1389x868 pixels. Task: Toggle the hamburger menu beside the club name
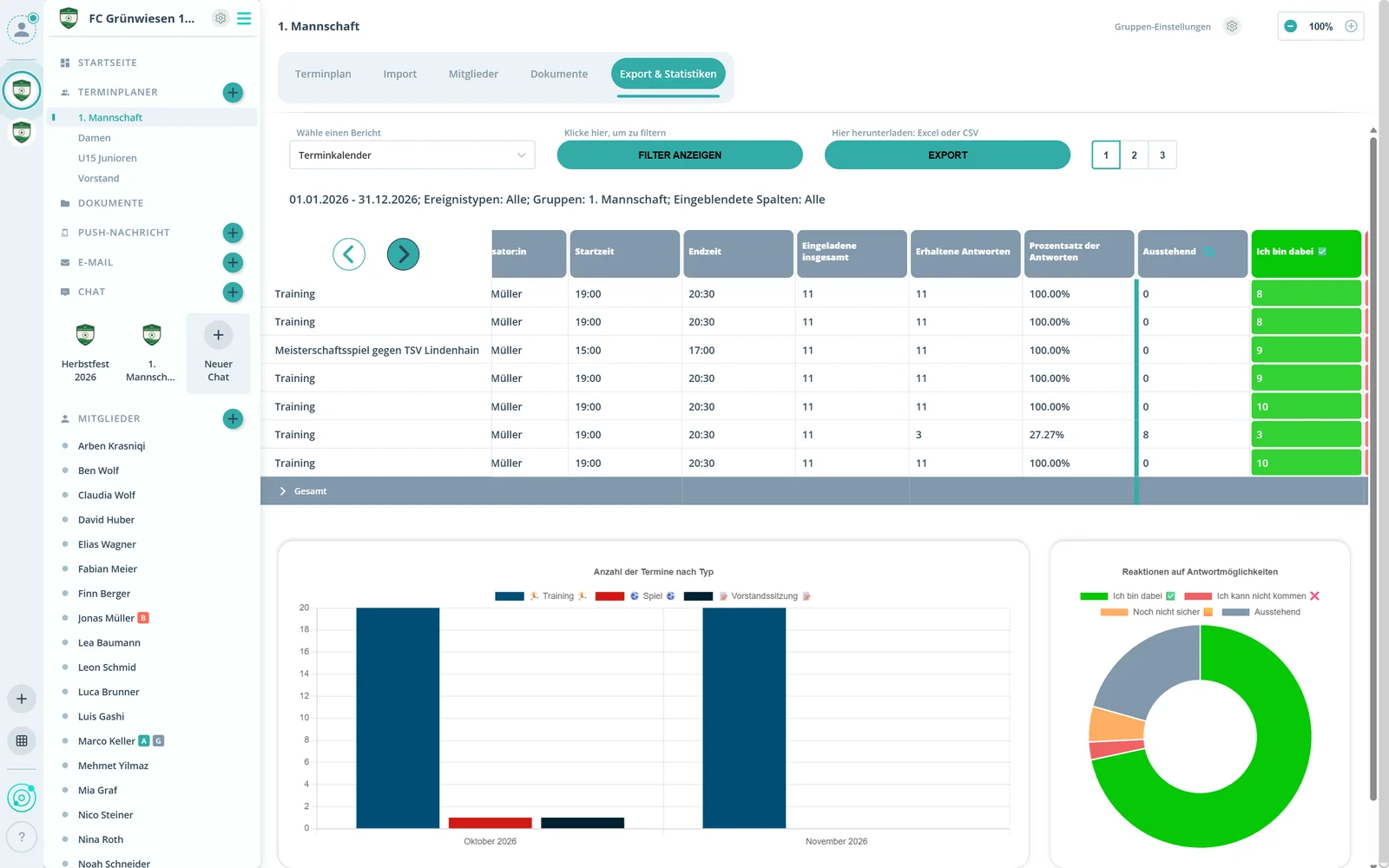(244, 18)
